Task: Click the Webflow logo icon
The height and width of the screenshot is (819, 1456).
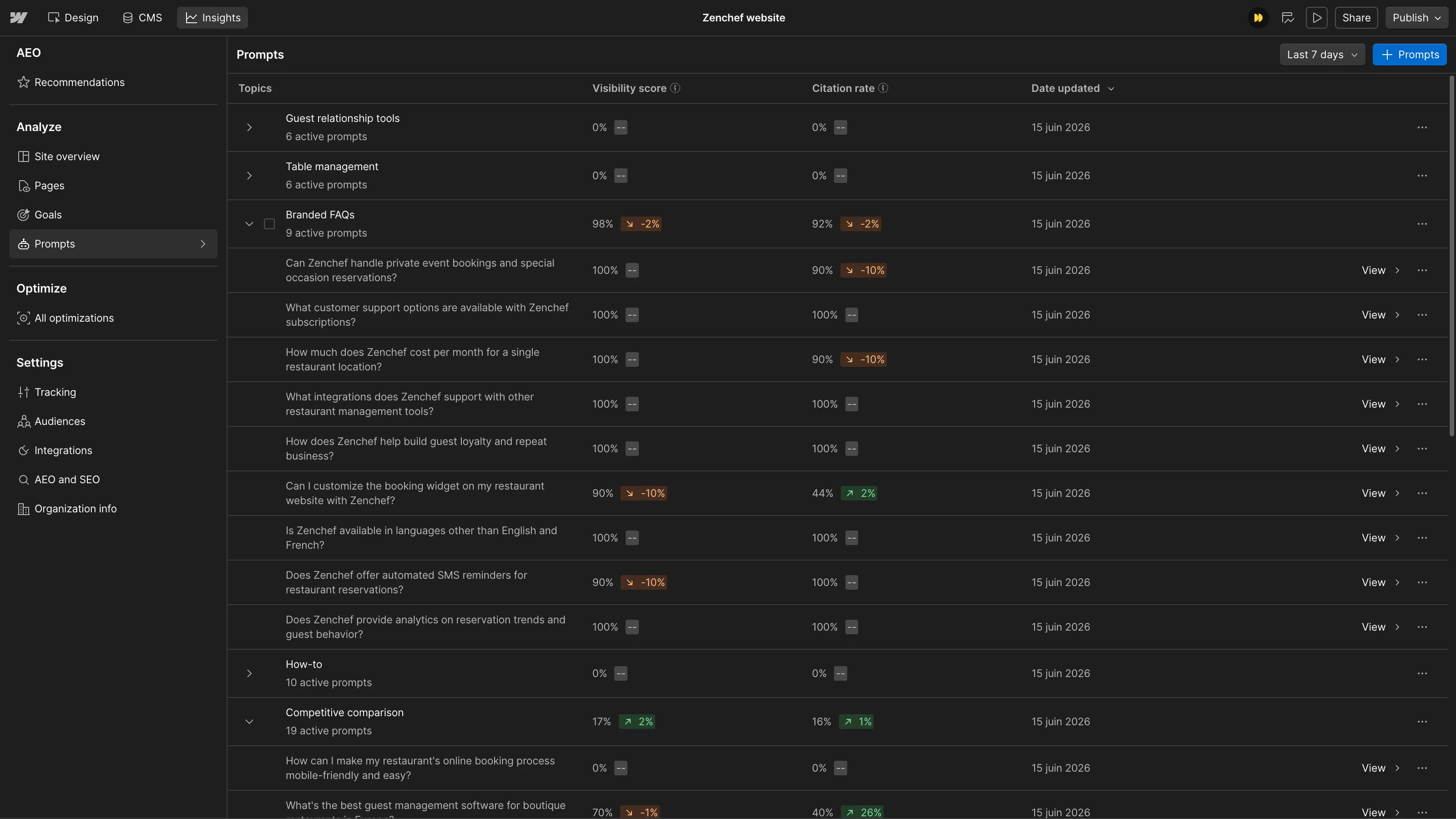Action: [x=19, y=18]
